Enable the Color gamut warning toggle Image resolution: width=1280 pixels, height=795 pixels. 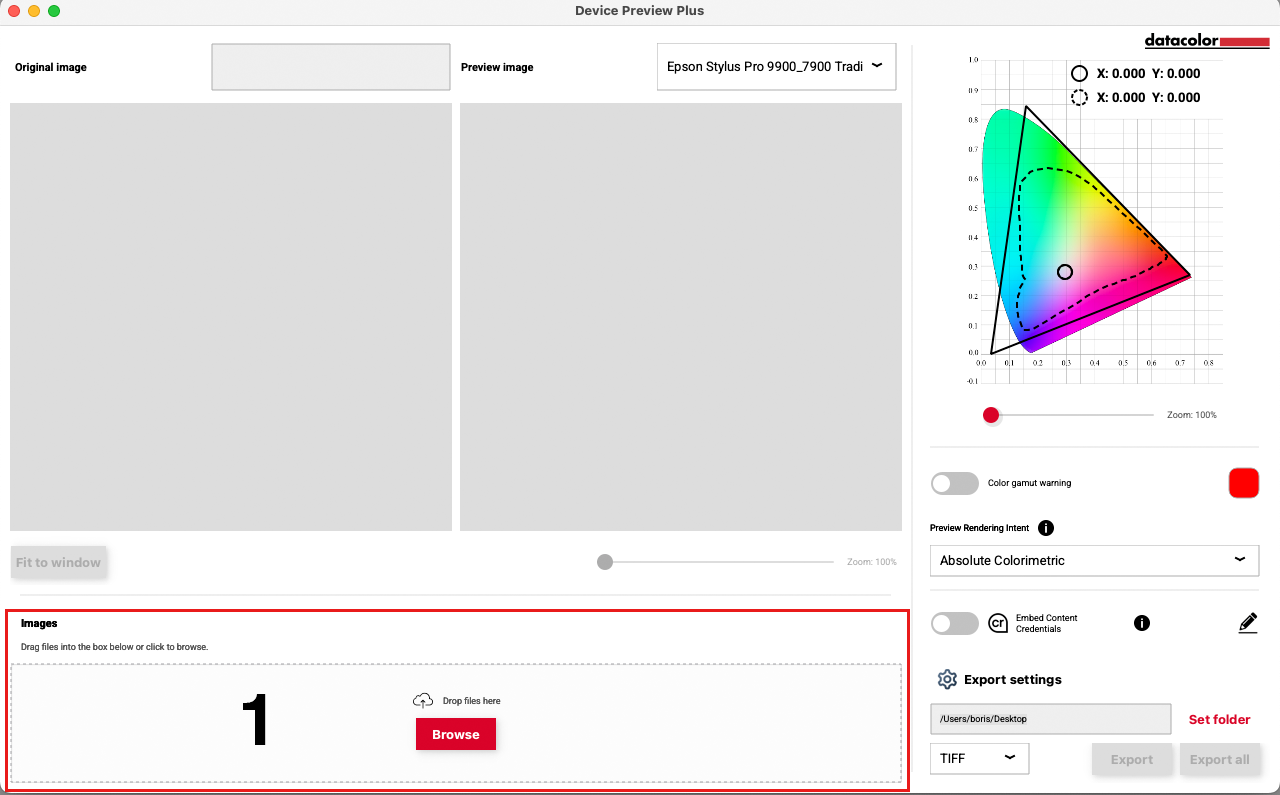pos(954,483)
